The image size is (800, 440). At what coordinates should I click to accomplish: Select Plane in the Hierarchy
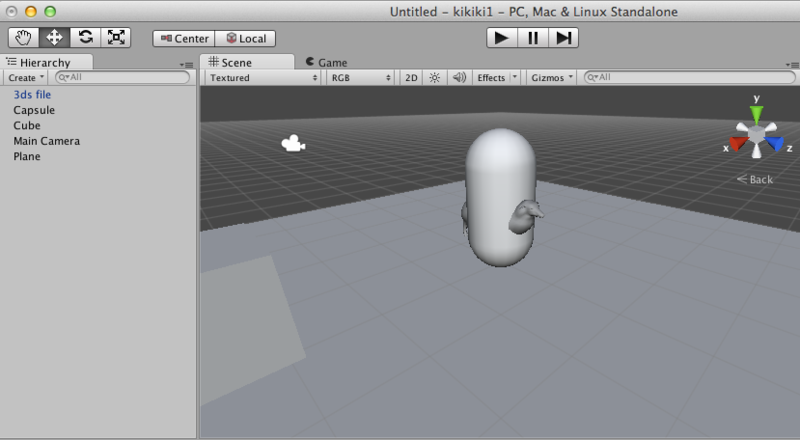tap(27, 156)
